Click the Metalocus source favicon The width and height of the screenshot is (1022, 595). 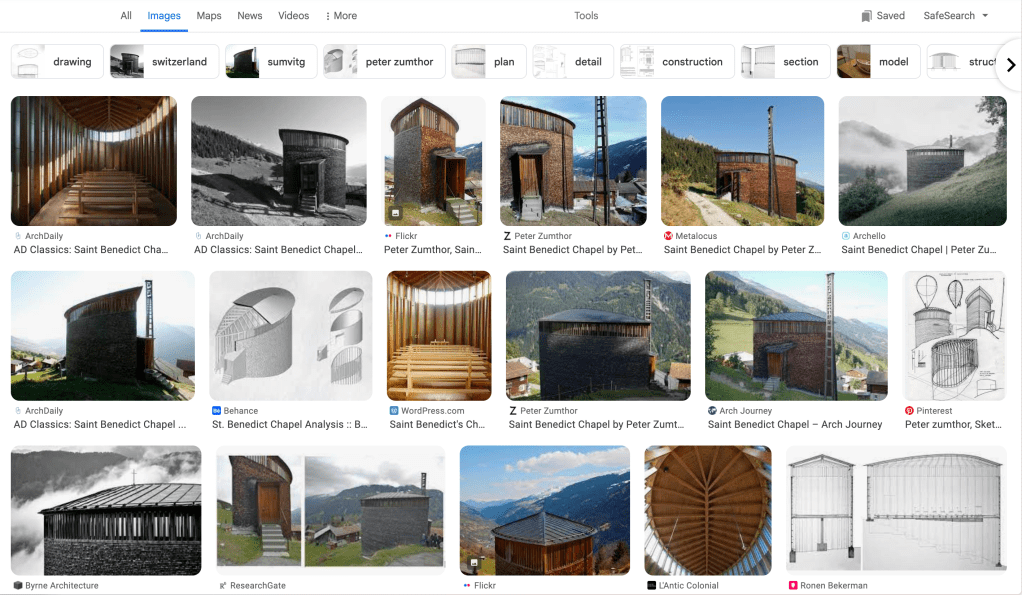668,236
